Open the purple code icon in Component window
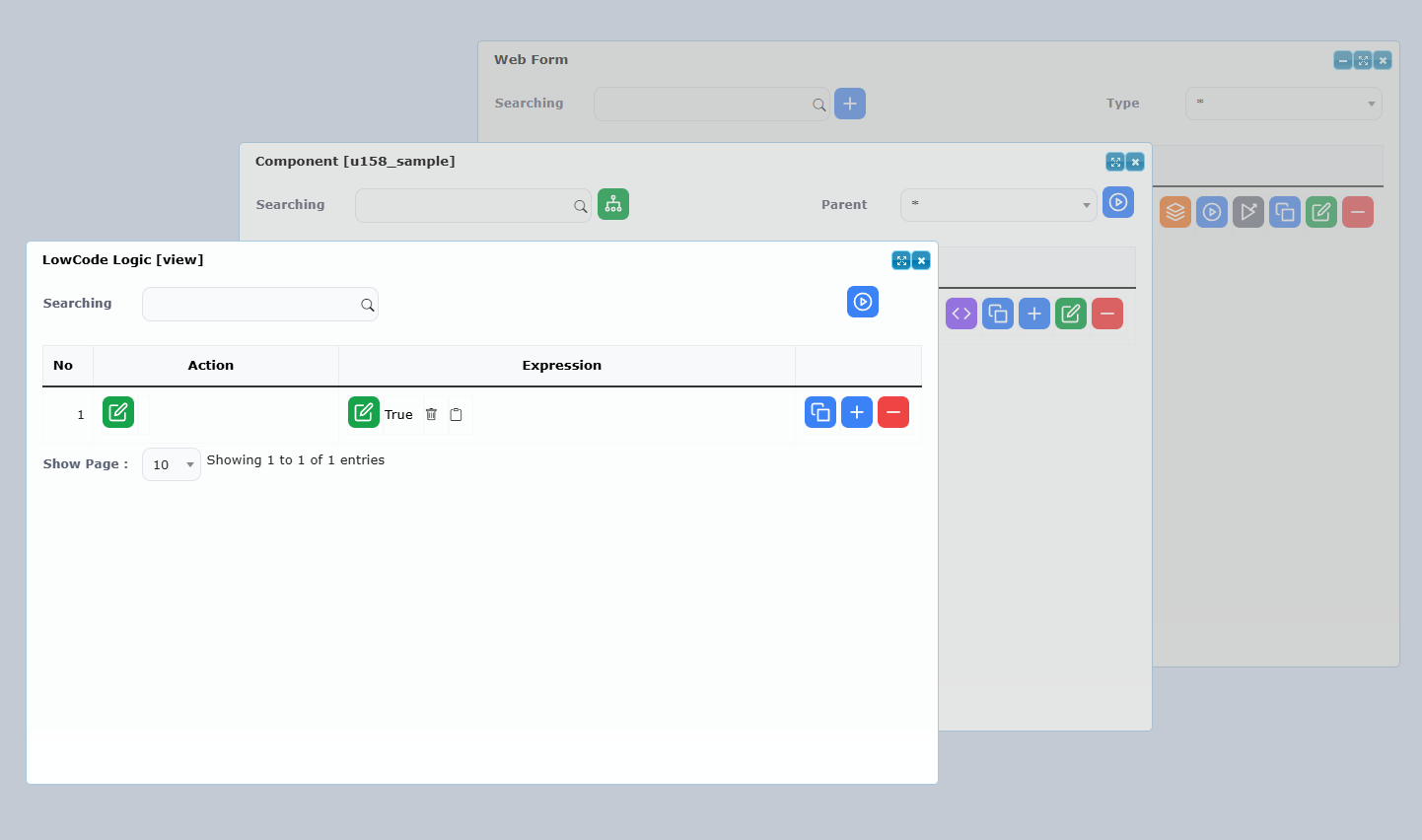The height and width of the screenshot is (840, 1422). click(961, 314)
